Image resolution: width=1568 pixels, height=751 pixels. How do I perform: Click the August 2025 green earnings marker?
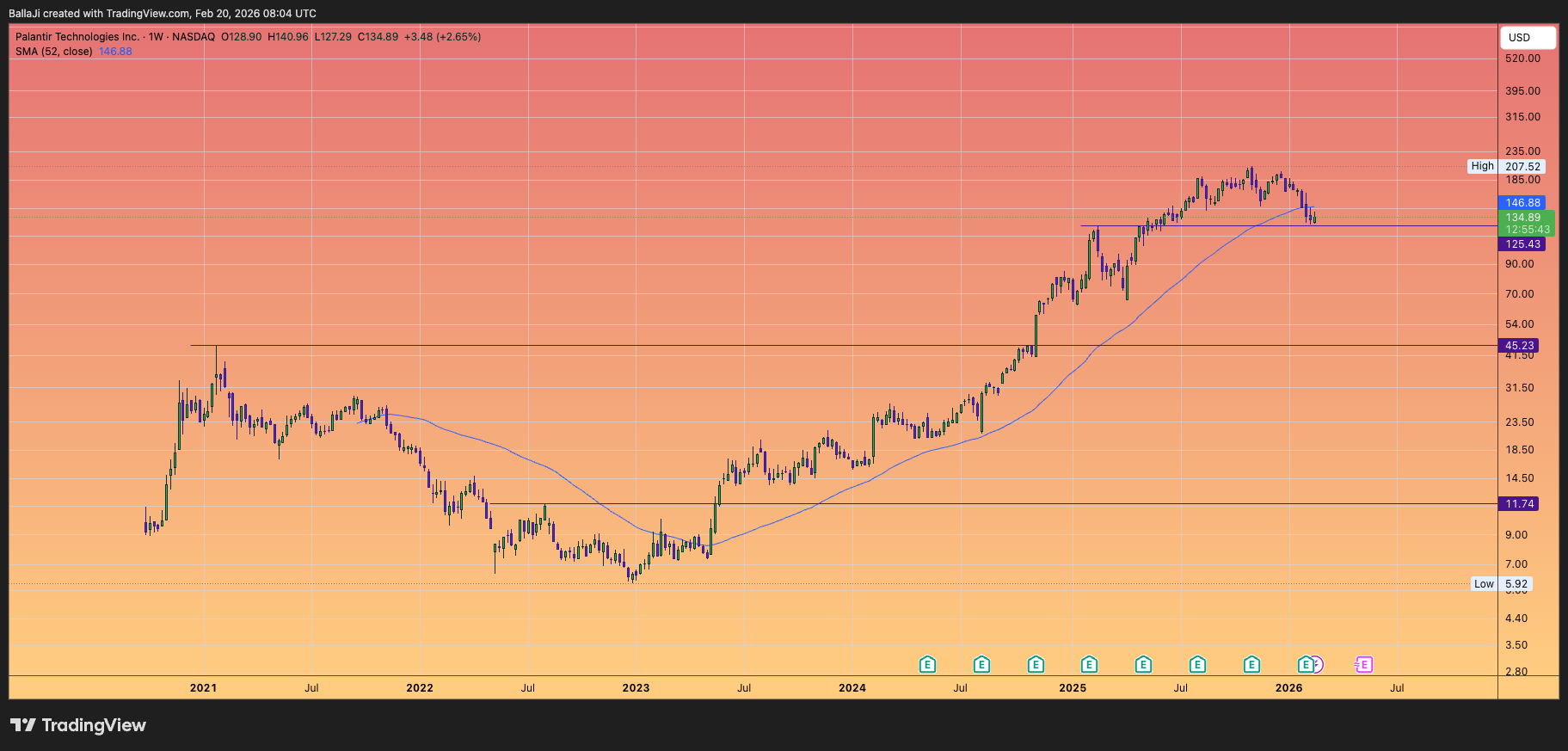click(1197, 664)
